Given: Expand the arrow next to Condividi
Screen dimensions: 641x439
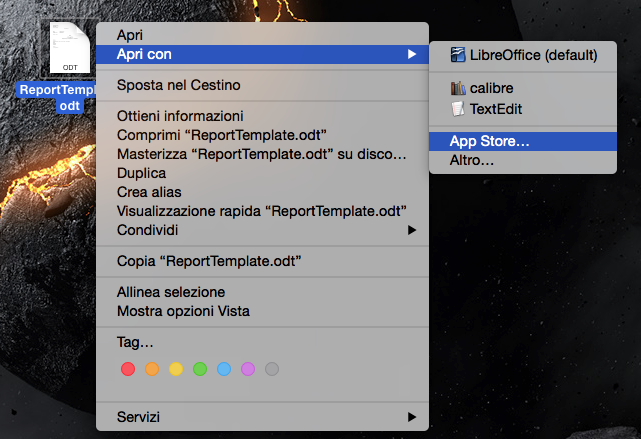Looking at the screenshot, I should pos(412,230).
